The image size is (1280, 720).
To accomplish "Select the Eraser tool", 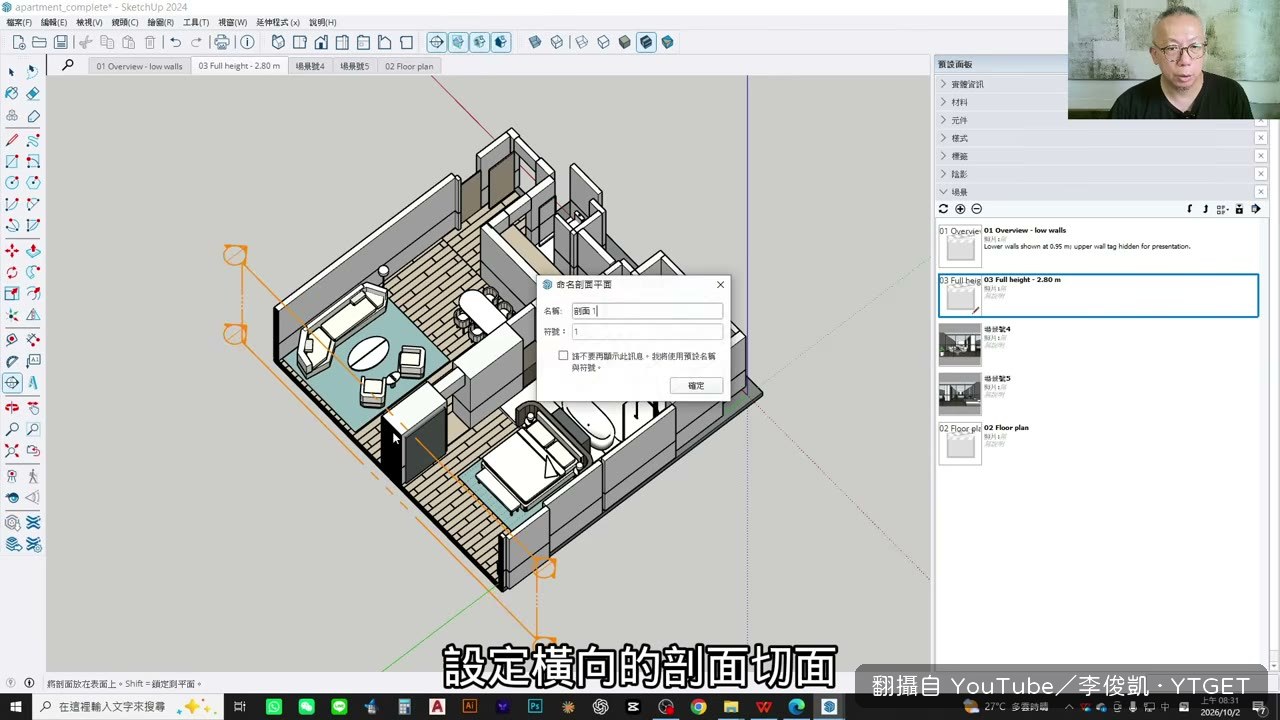I will point(33,93).
